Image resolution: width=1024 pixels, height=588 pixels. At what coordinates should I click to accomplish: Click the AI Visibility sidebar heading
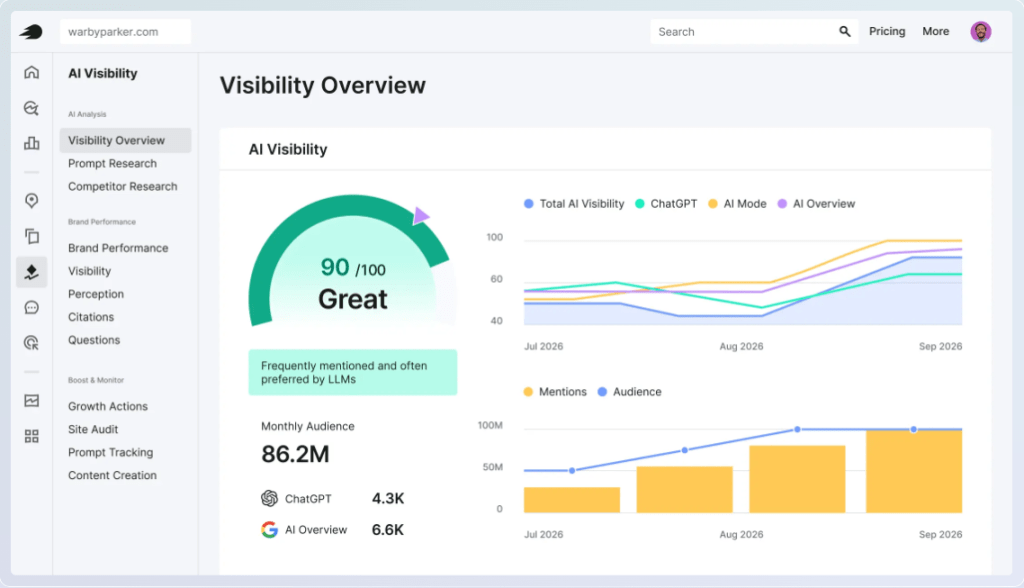click(103, 73)
